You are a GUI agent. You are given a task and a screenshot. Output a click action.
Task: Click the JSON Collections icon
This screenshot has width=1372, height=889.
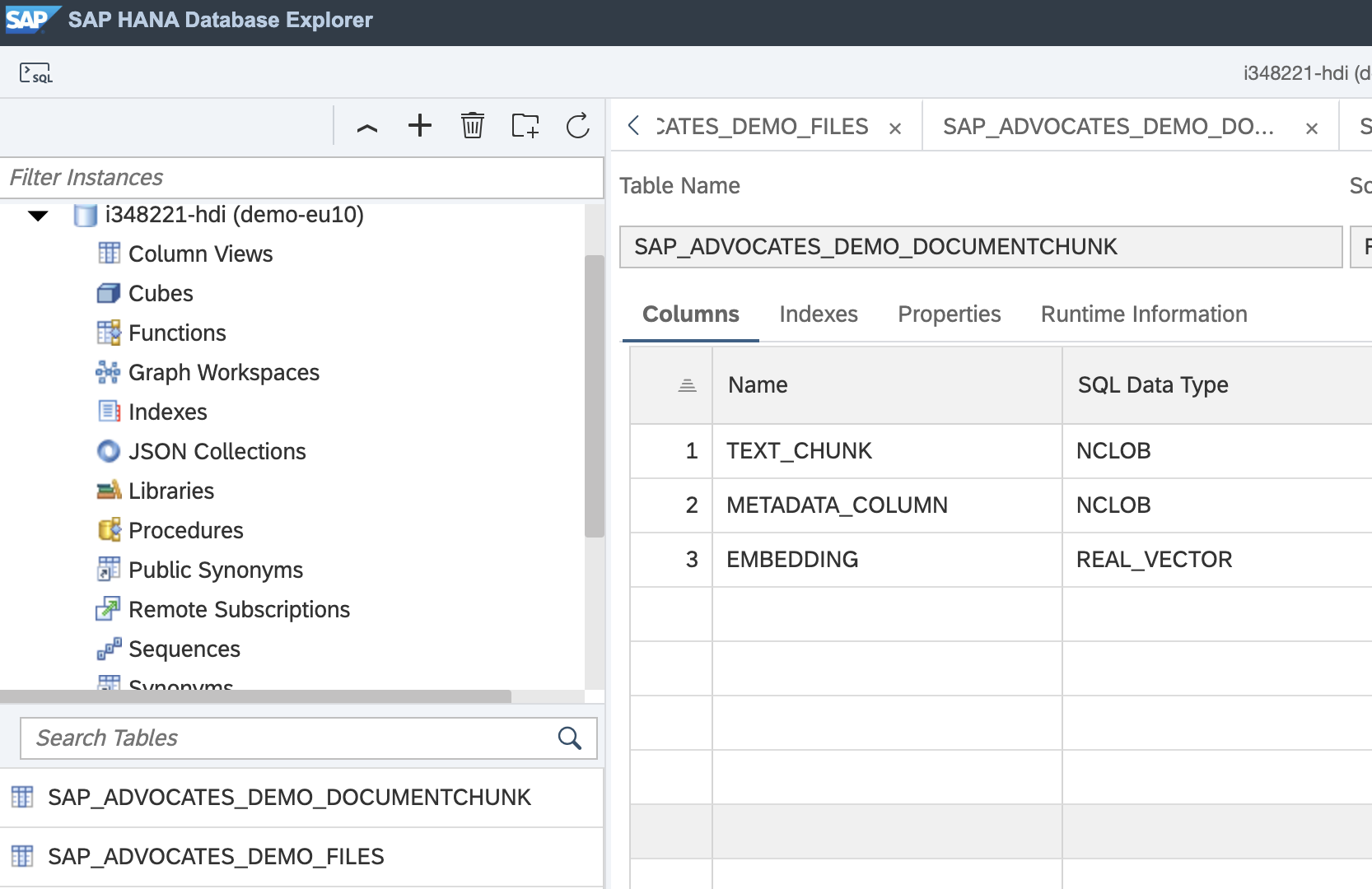tap(109, 451)
